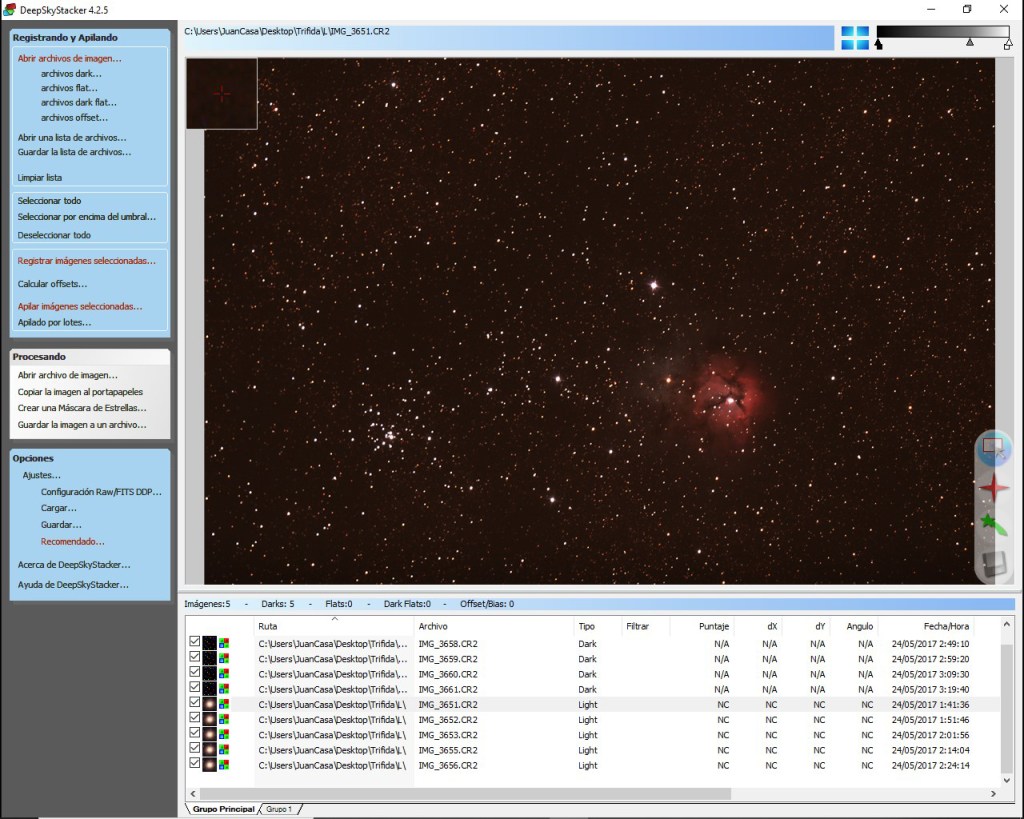Click the gray save-changes disk icon
Image resolution: width=1024 pixels, height=819 pixels.
(x=994, y=563)
